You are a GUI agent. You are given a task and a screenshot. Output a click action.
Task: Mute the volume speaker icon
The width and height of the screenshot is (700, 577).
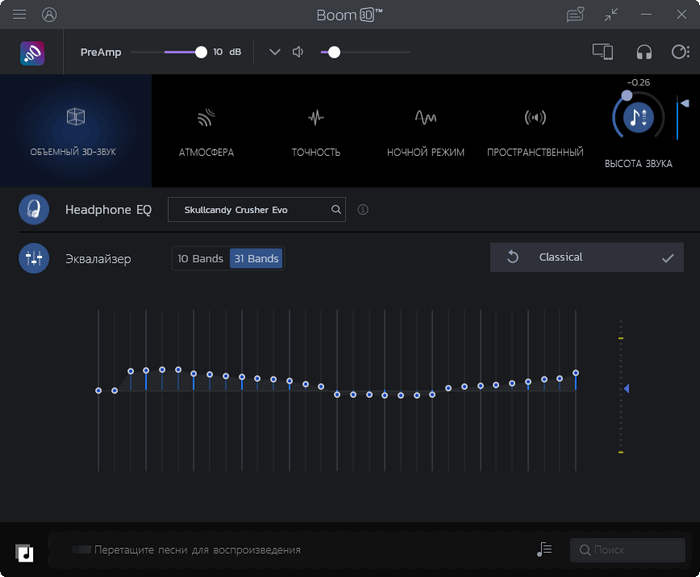(x=298, y=52)
